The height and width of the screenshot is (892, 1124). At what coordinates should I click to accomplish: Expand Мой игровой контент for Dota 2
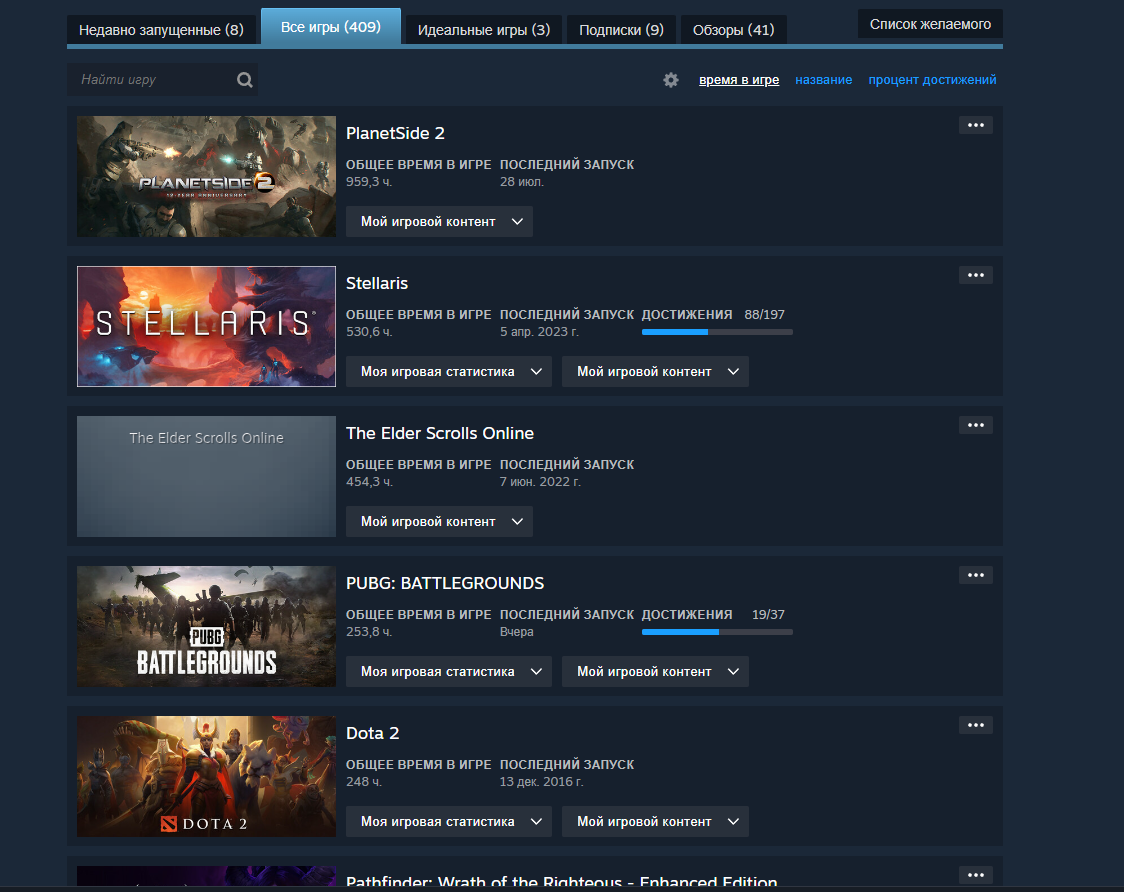[x=655, y=821]
